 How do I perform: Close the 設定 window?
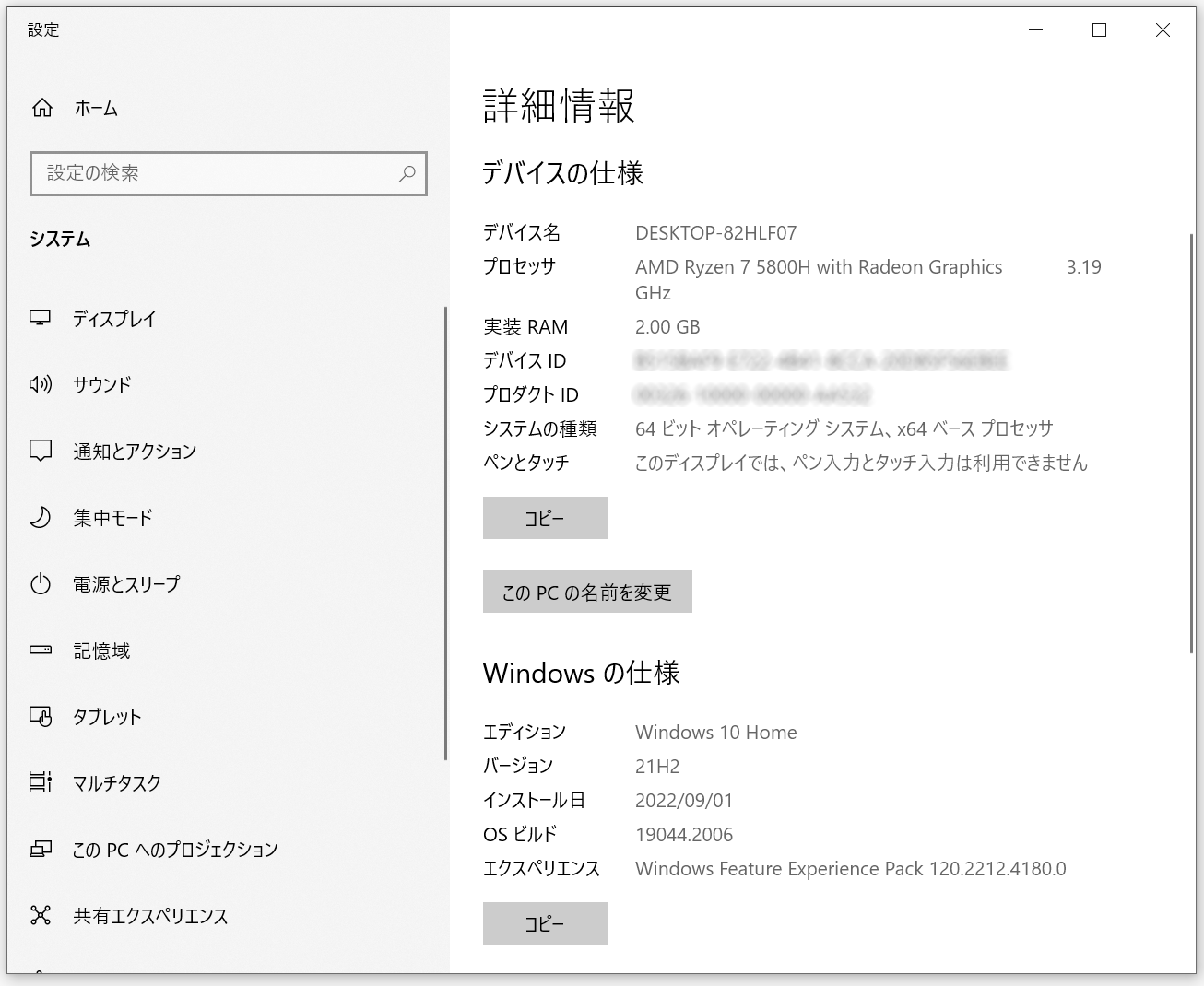[1163, 30]
